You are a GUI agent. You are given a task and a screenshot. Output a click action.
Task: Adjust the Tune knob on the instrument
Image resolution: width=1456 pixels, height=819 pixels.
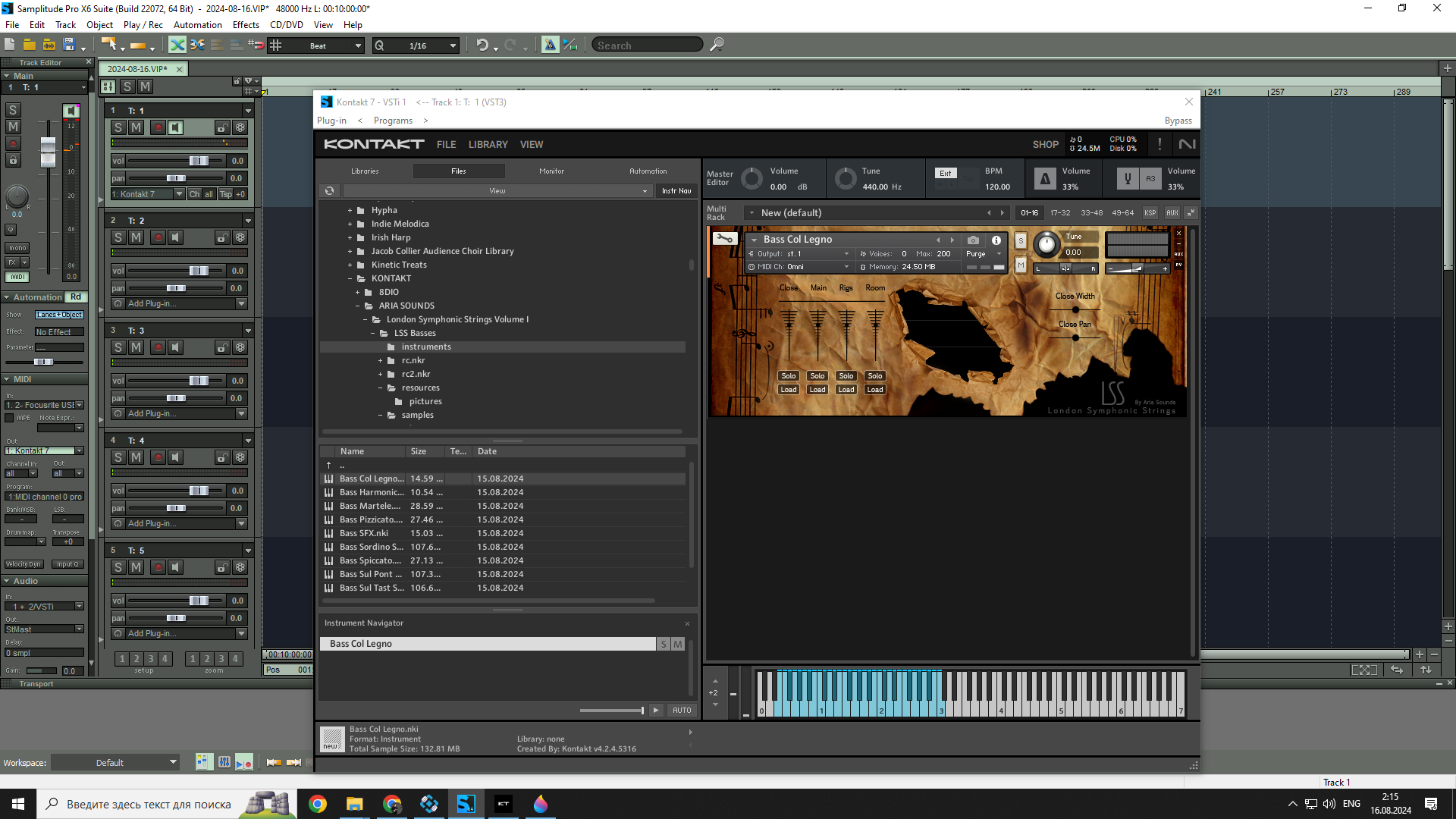(1046, 244)
